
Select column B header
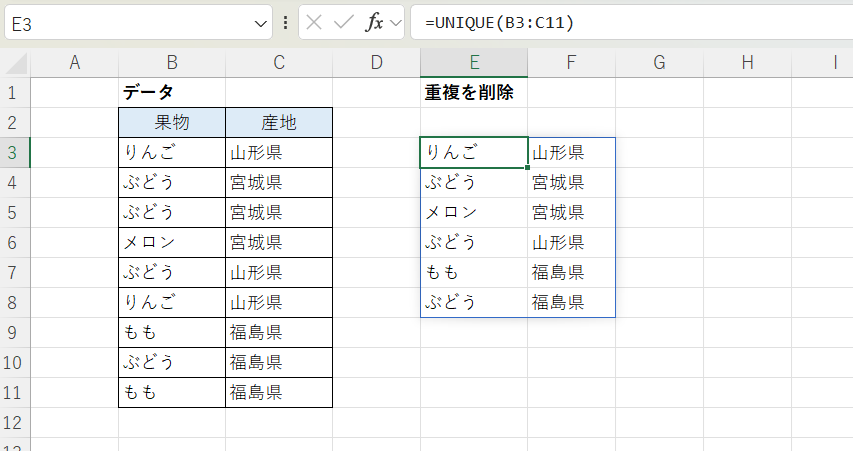click(172, 63)
